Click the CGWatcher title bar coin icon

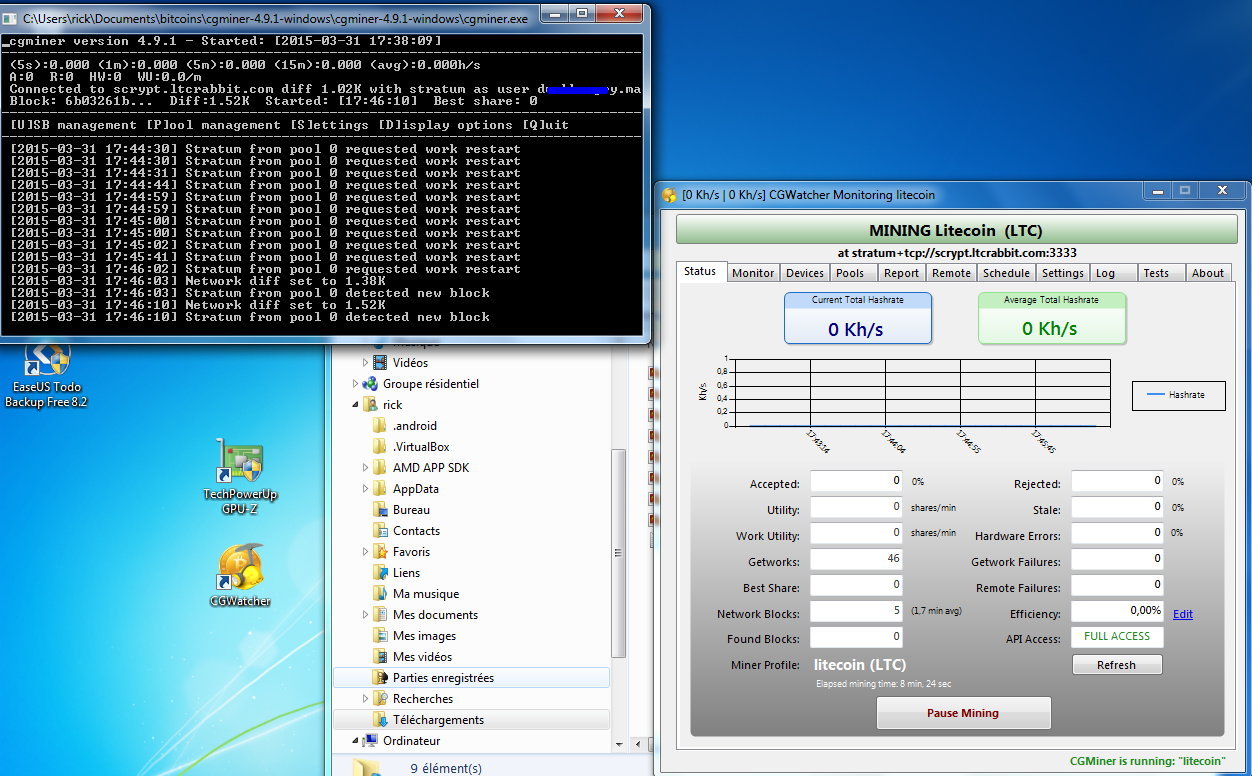669,195
